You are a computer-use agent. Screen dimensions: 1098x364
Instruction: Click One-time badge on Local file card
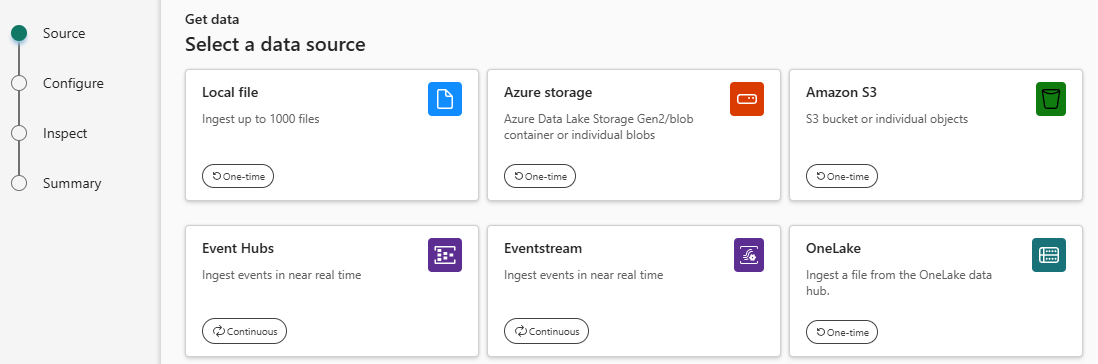(x=238, y=176)
